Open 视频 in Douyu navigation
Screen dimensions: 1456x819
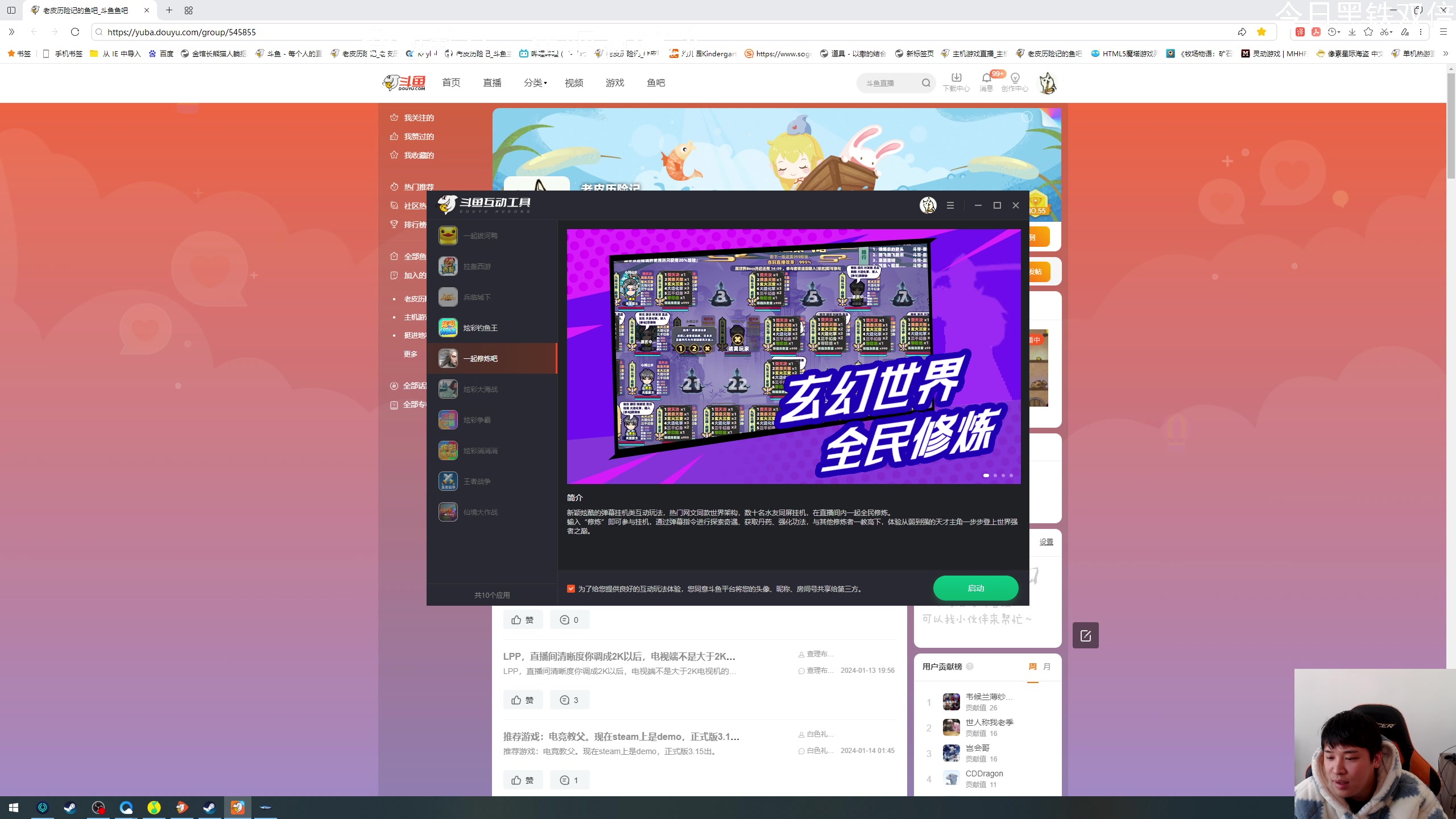point(574,83)
